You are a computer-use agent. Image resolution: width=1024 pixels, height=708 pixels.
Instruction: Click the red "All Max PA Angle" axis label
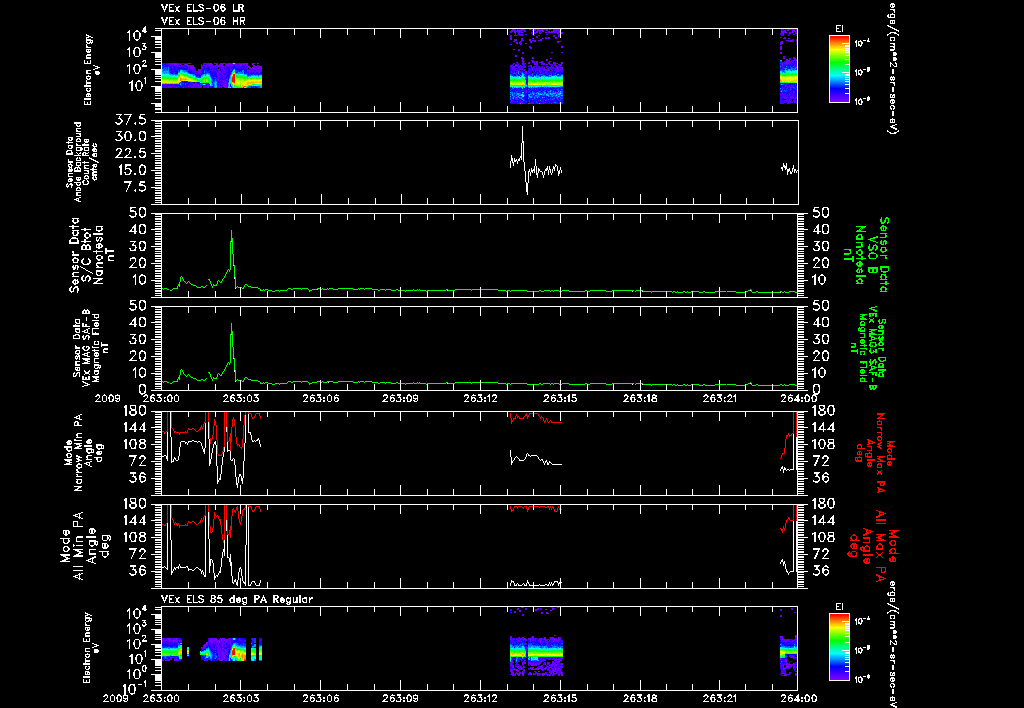pyautogui.click(x=873, y=546)
